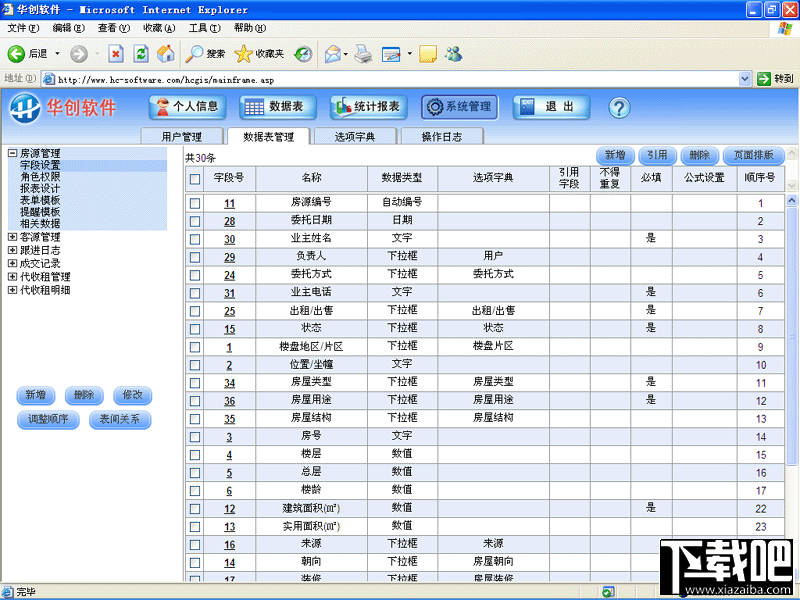Tick the select-all checkbox in table header
Viewport: 800px width, 600px height.
(195, 179)
